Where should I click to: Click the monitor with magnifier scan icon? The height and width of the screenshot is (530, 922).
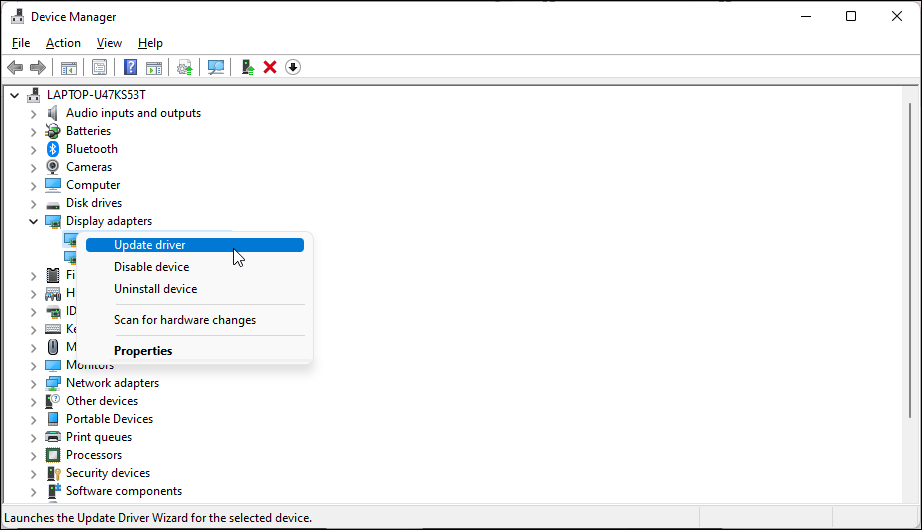point(216,68)
